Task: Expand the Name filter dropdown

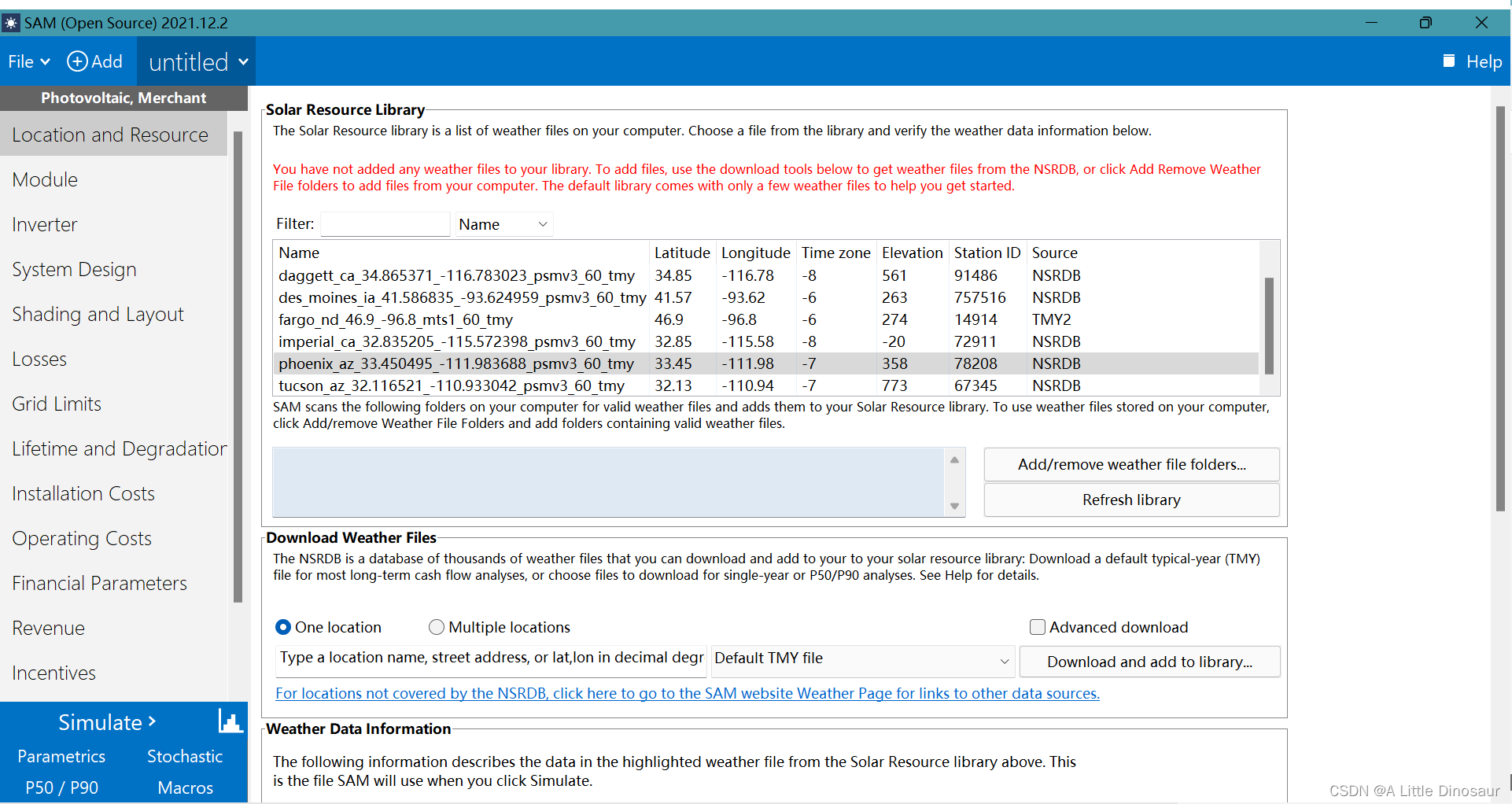Action: 503,224
